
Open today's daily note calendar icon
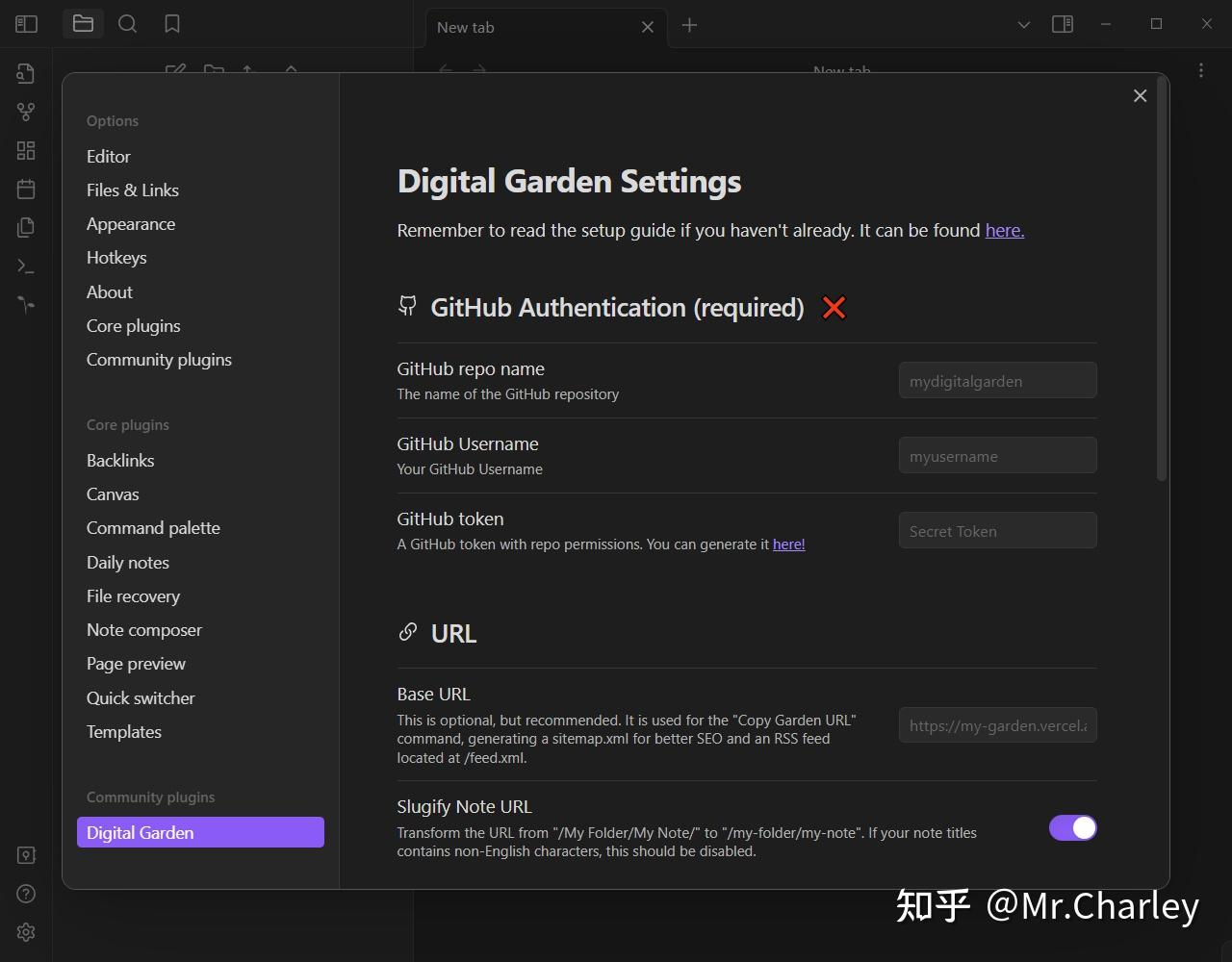coord(26,190)
